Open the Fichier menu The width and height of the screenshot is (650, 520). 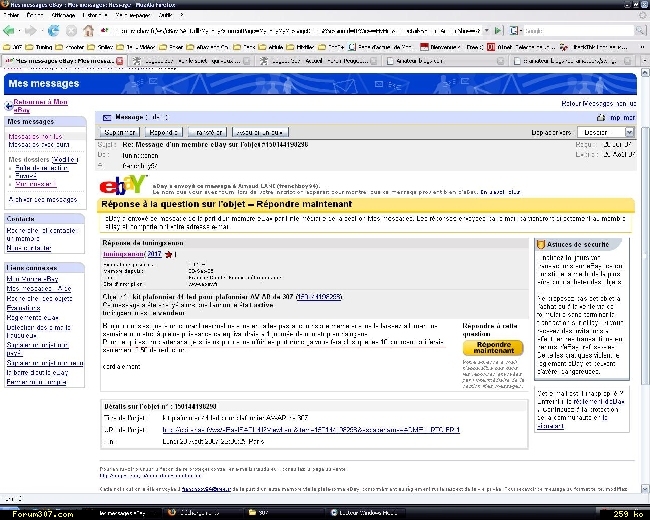pyautogui.click(x=11, y=15)
